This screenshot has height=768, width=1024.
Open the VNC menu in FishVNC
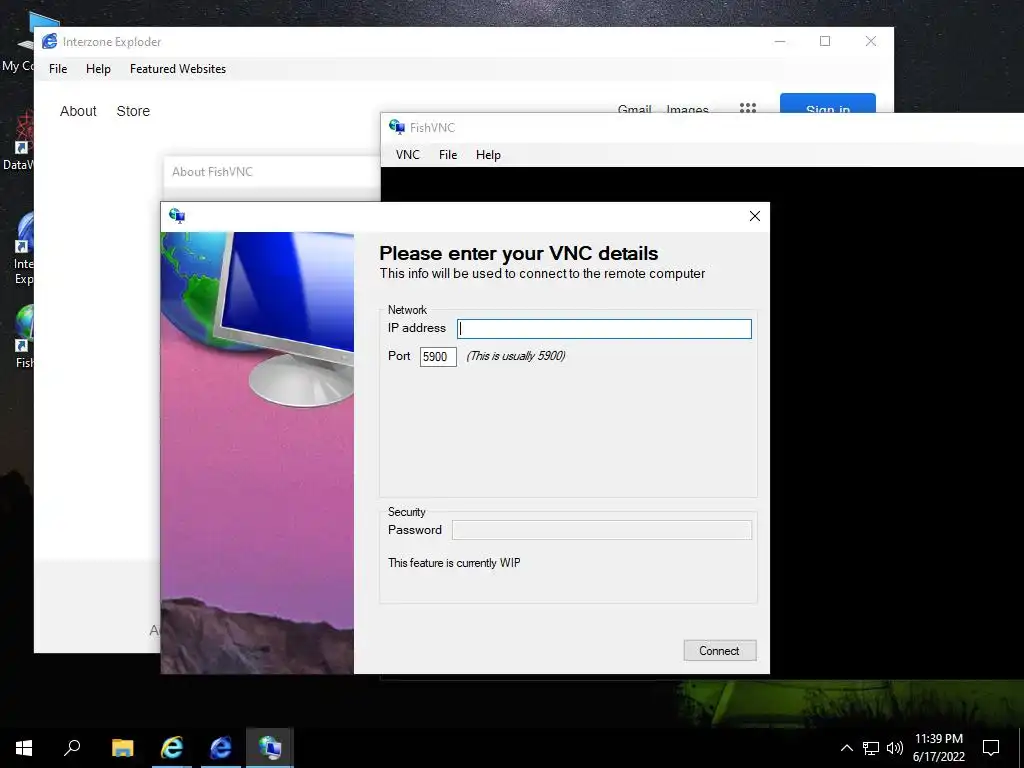pos(408,155)
